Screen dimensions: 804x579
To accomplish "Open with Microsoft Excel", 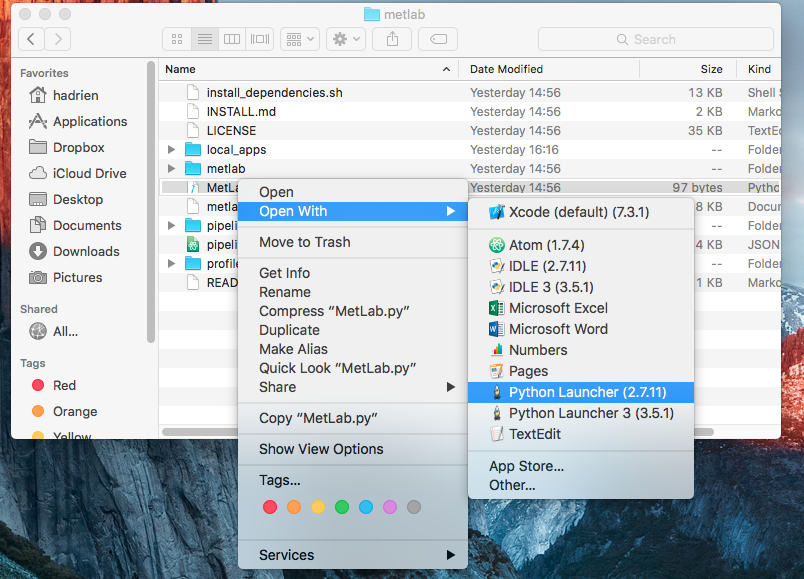I will 580,308.
